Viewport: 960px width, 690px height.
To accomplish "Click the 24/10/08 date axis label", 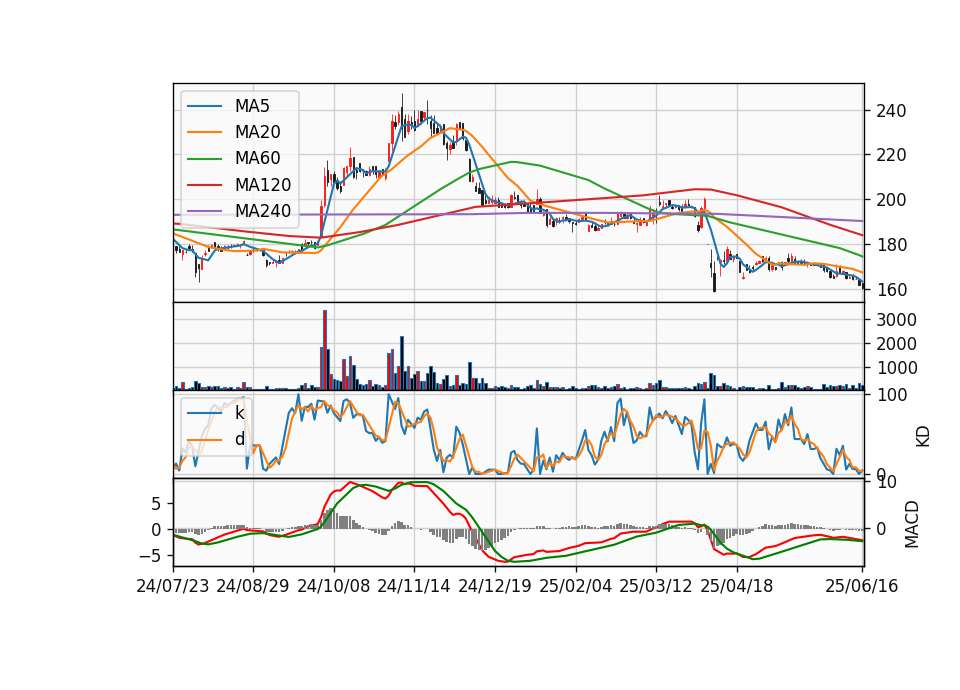I will [x=334, y=586].
